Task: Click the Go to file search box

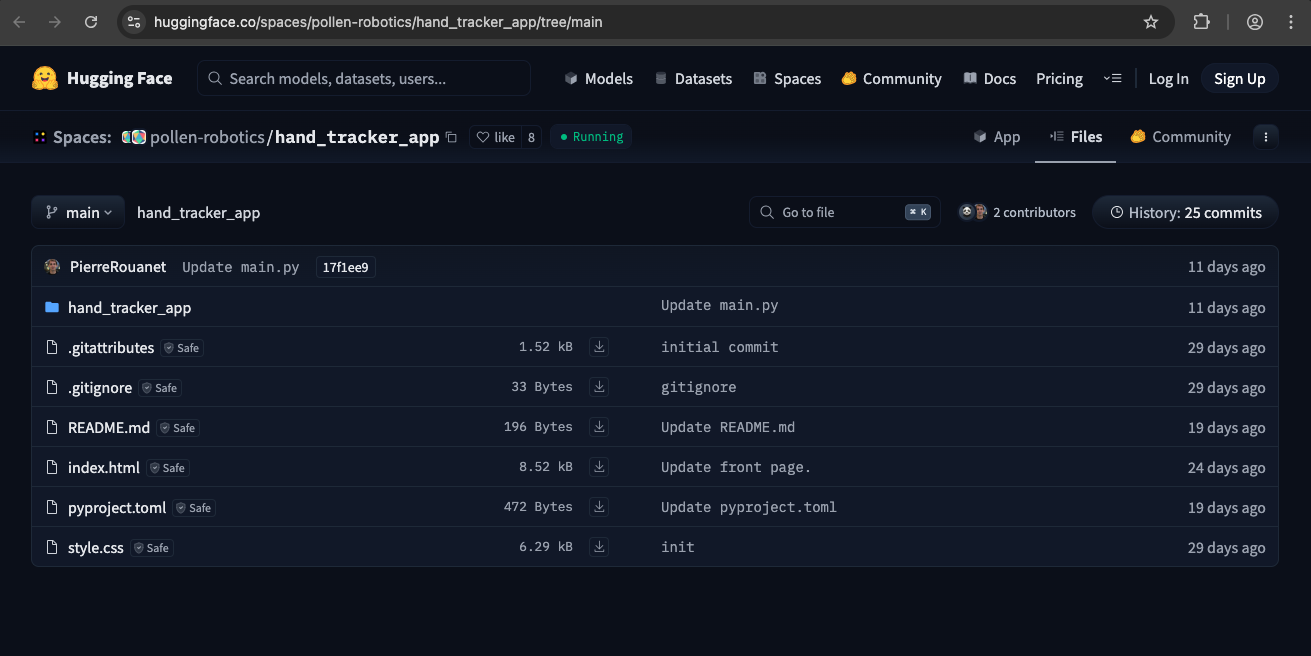Action: coord(845,212)
